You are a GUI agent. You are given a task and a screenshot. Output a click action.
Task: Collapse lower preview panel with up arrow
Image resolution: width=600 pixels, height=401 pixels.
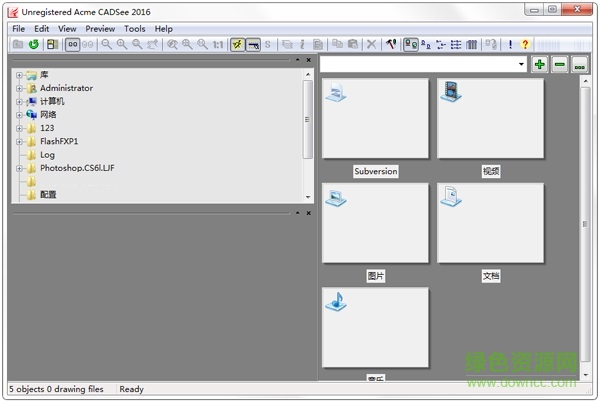coord(297,213)
